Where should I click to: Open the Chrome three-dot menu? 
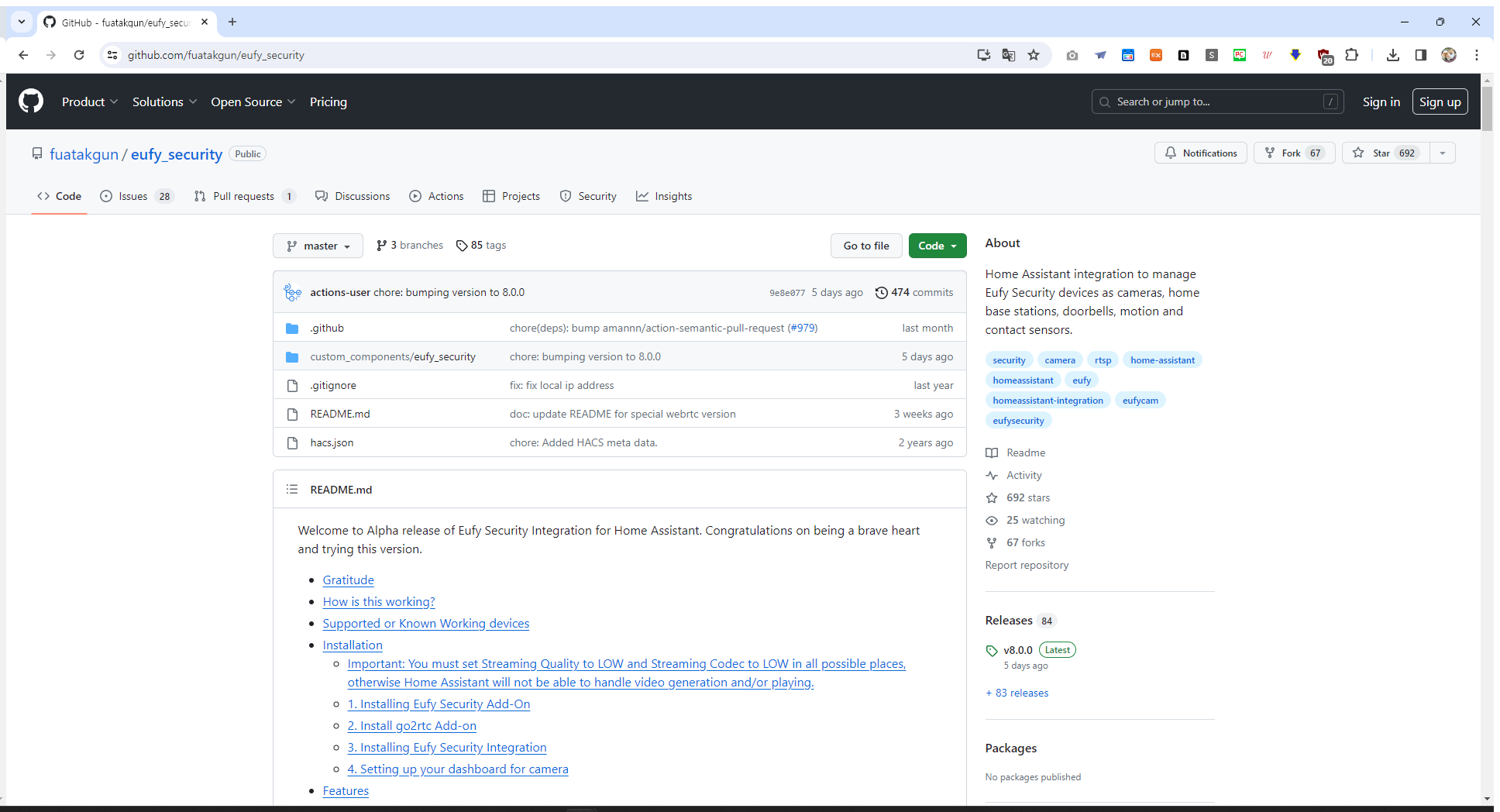pos(1477,55)
